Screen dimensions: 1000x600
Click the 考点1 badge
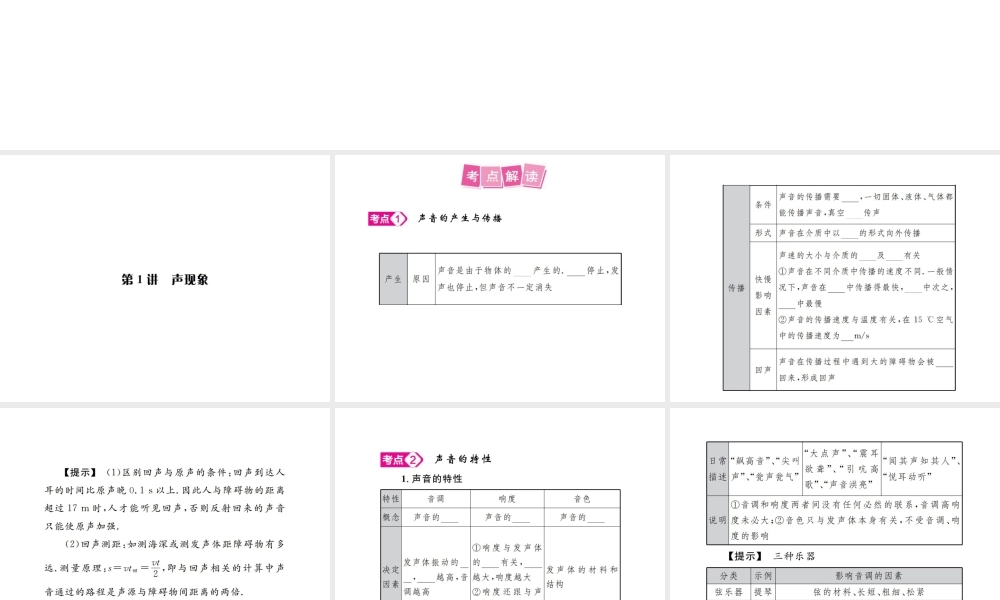387,219
